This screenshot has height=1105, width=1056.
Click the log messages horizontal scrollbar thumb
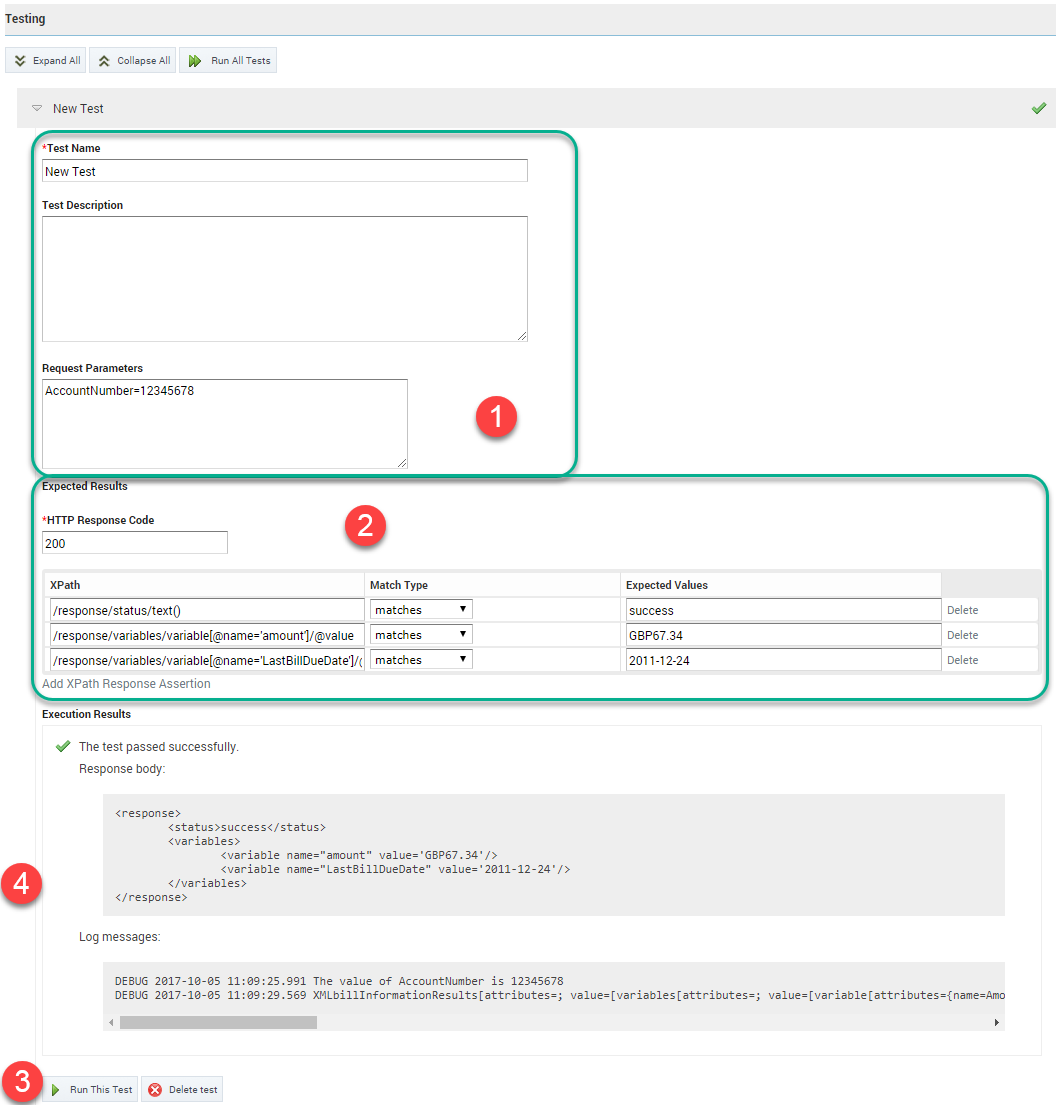tap(219, 1023)
